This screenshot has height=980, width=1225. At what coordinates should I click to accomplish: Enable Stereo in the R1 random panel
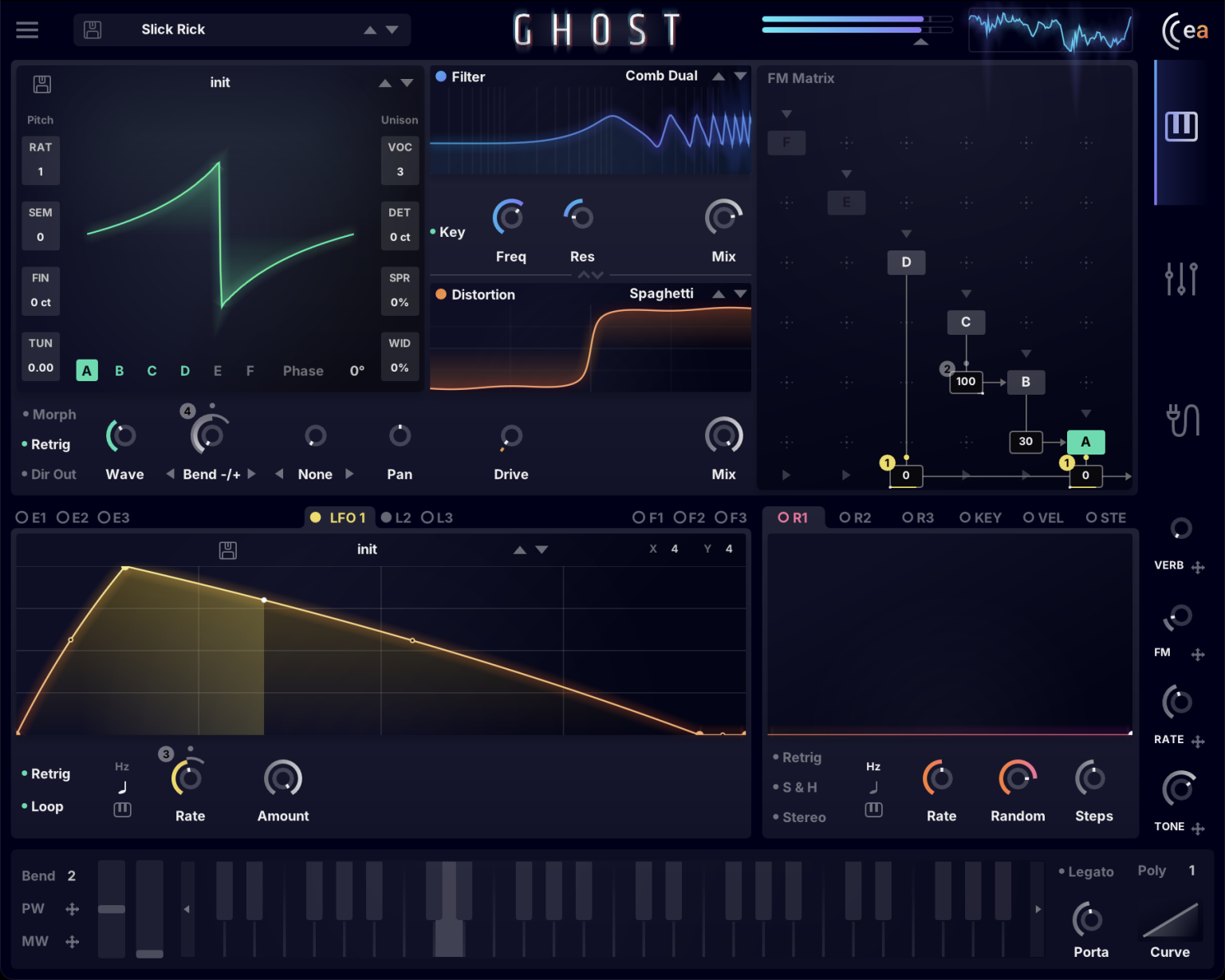tap(802, 817)
